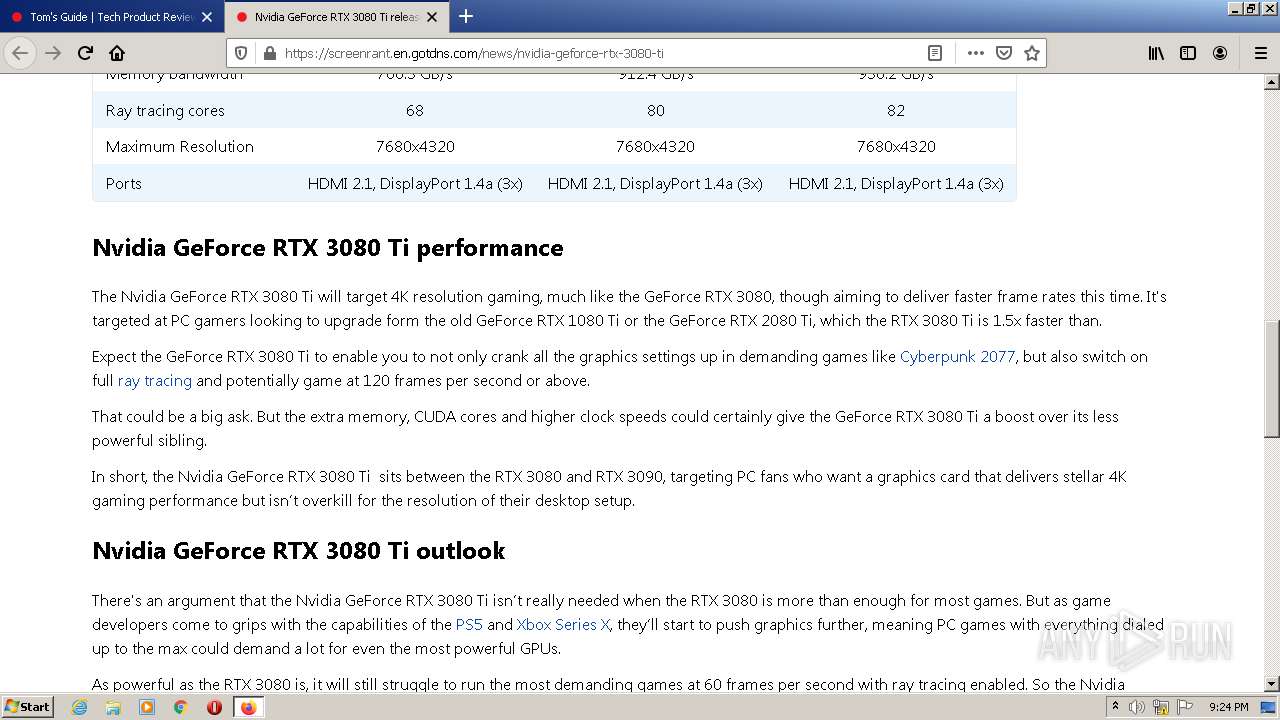This screenshot has height=720, width=1280.
Task: Follow the ray tracing link
Action: [x=154, y=381]
